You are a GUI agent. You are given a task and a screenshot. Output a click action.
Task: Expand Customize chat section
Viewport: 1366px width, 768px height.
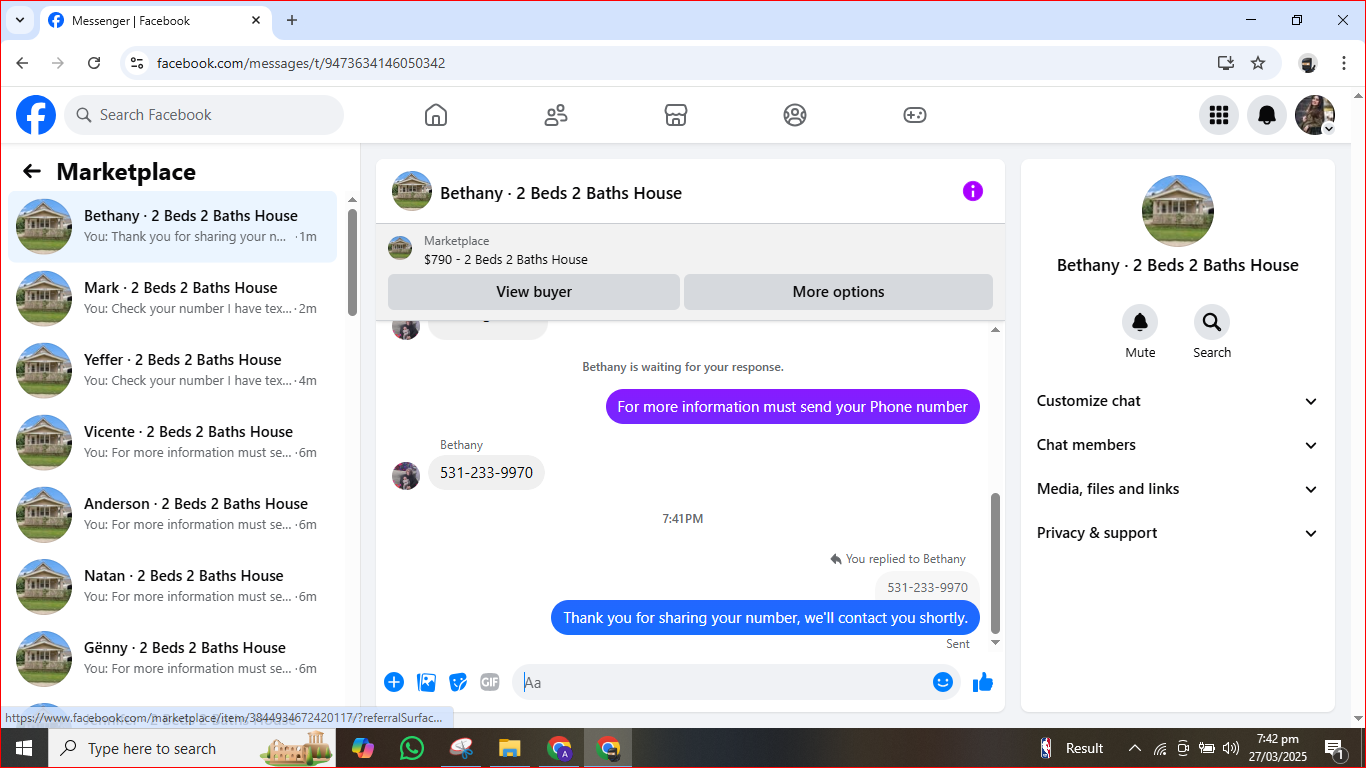click(1178, 401)
